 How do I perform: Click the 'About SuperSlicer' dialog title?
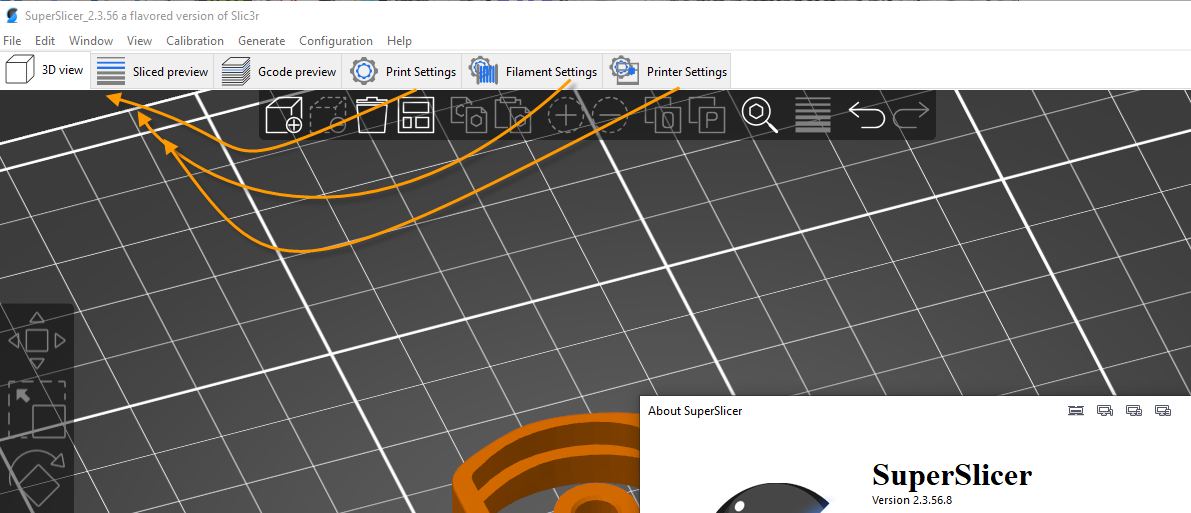[694, 411]
